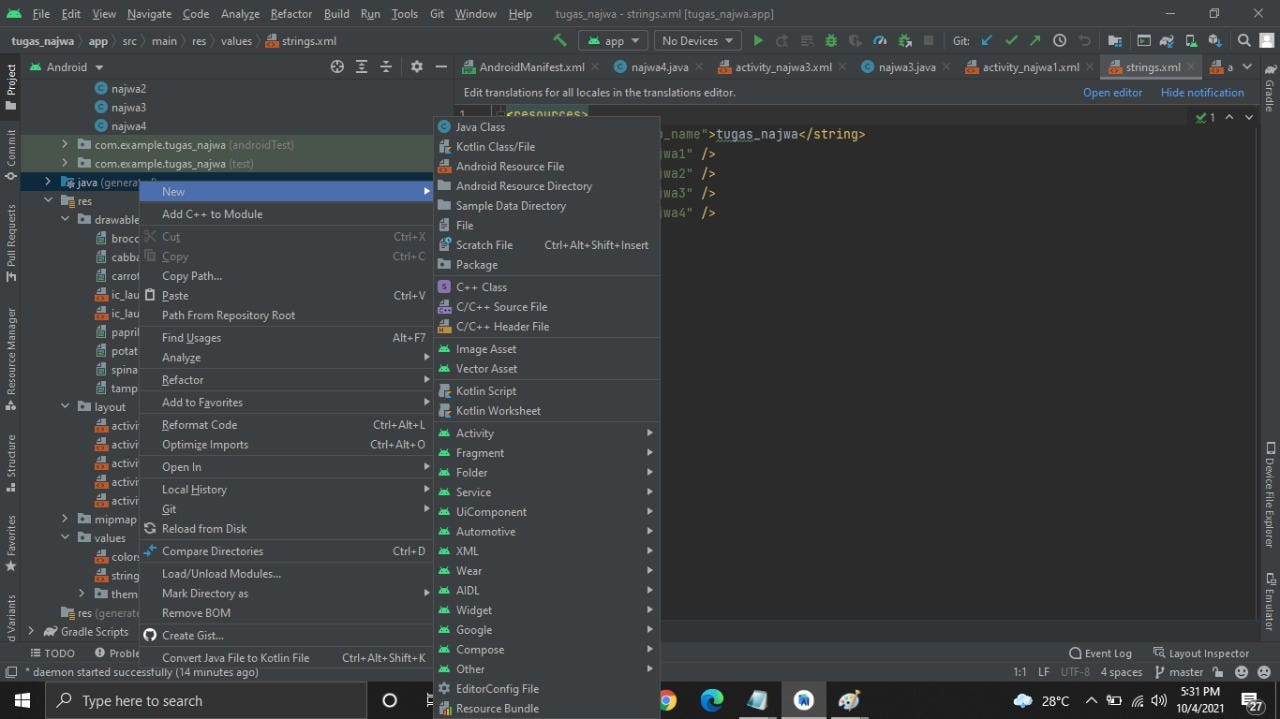Commit changes via the Git checkmark icon
Image resolution: width=1280 pixels, height=719 pixels.
pyautogui.click(x=1010, y=40)
